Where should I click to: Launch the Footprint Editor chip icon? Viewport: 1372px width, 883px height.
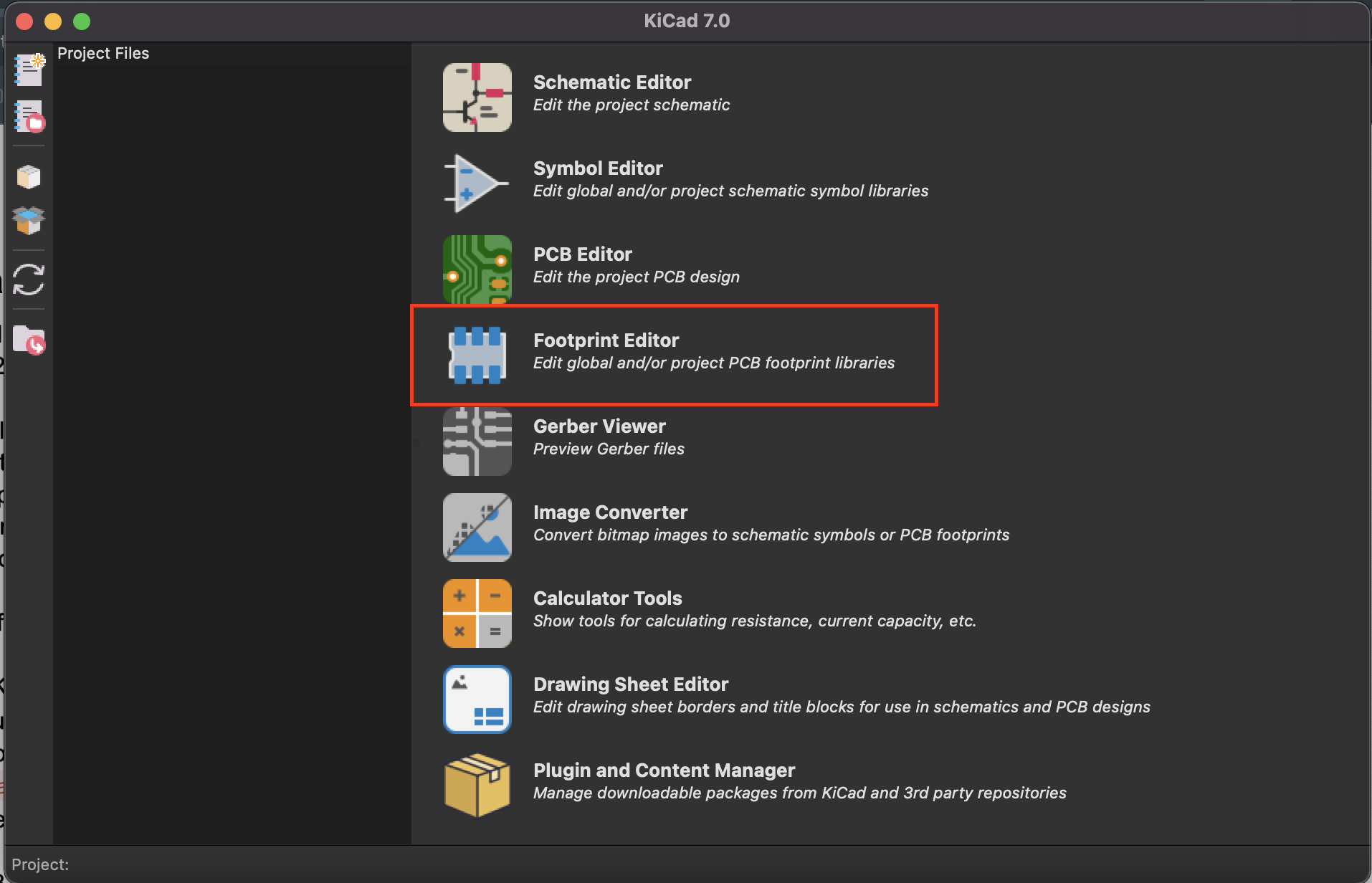click(477, 355)
